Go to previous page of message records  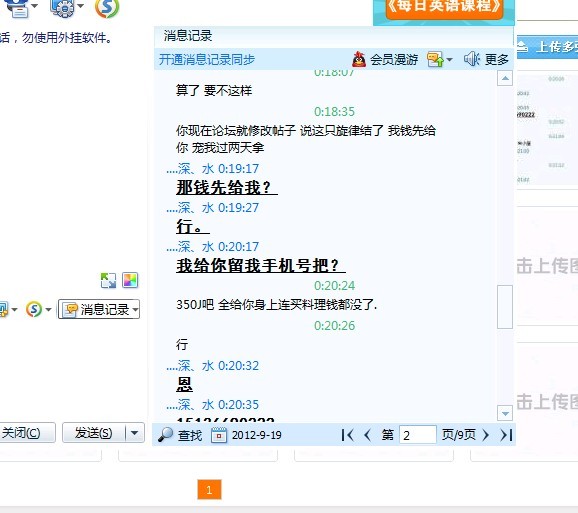[367, 435]
